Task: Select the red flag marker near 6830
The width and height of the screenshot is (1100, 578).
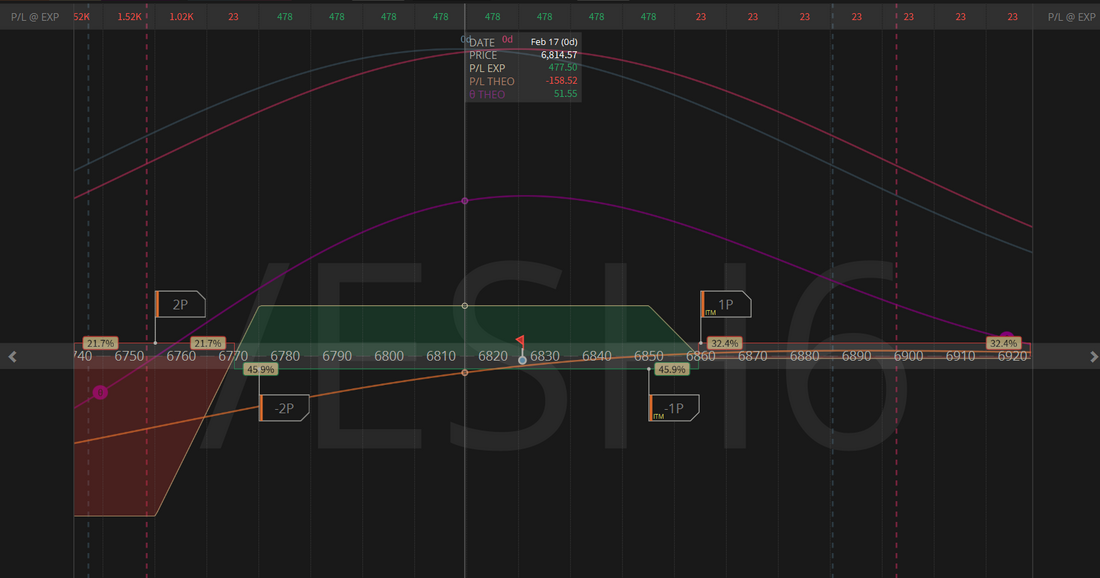Action: (520, 341)
